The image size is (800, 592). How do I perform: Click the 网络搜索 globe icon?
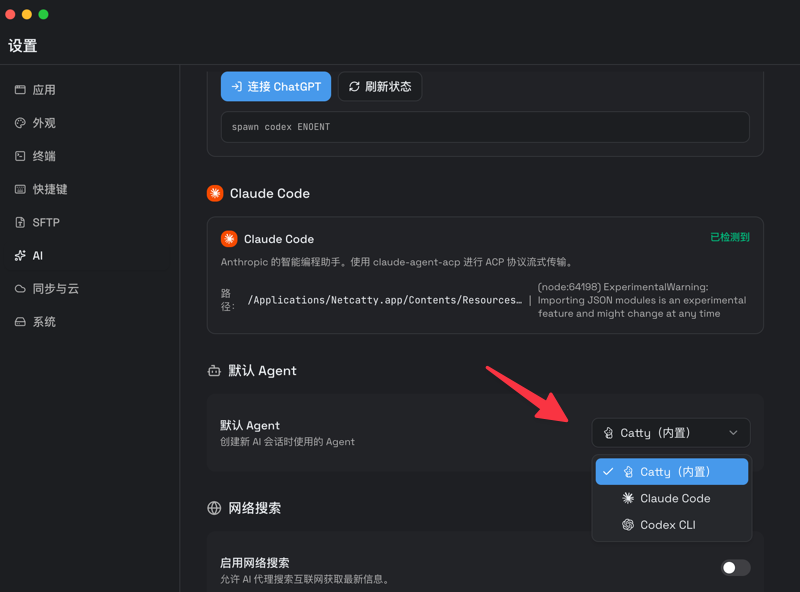214,508
